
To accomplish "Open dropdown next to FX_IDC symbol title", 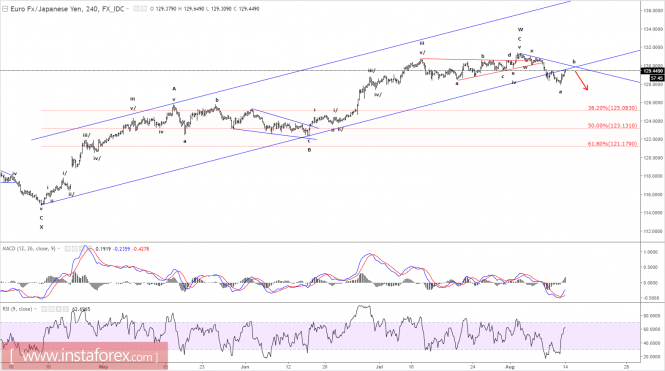I will [x=128, y=8].
